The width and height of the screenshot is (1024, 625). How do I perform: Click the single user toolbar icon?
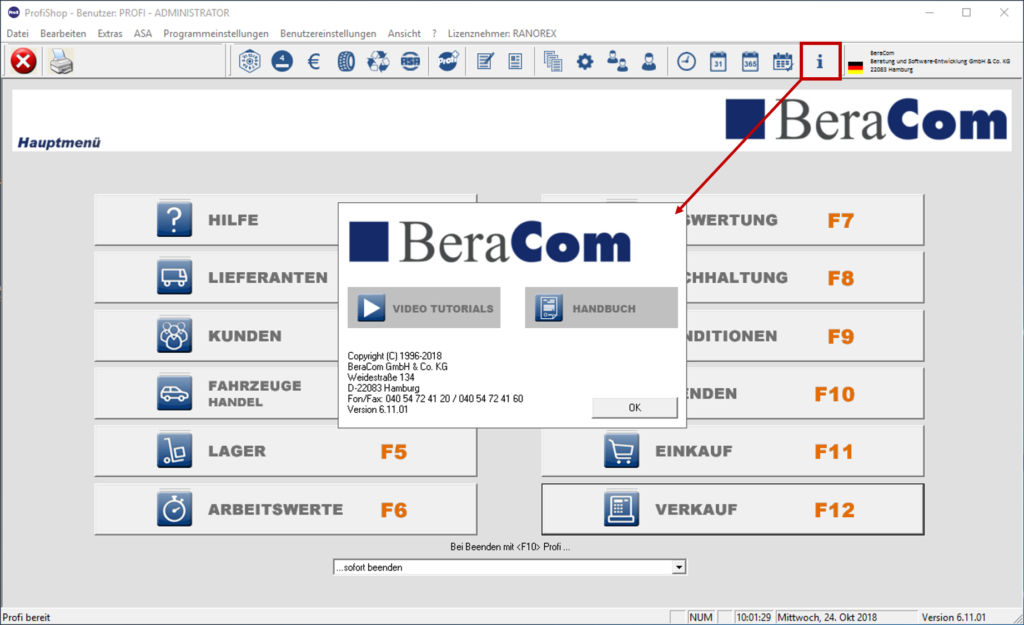pyautogui.click(x=648, y=61)
